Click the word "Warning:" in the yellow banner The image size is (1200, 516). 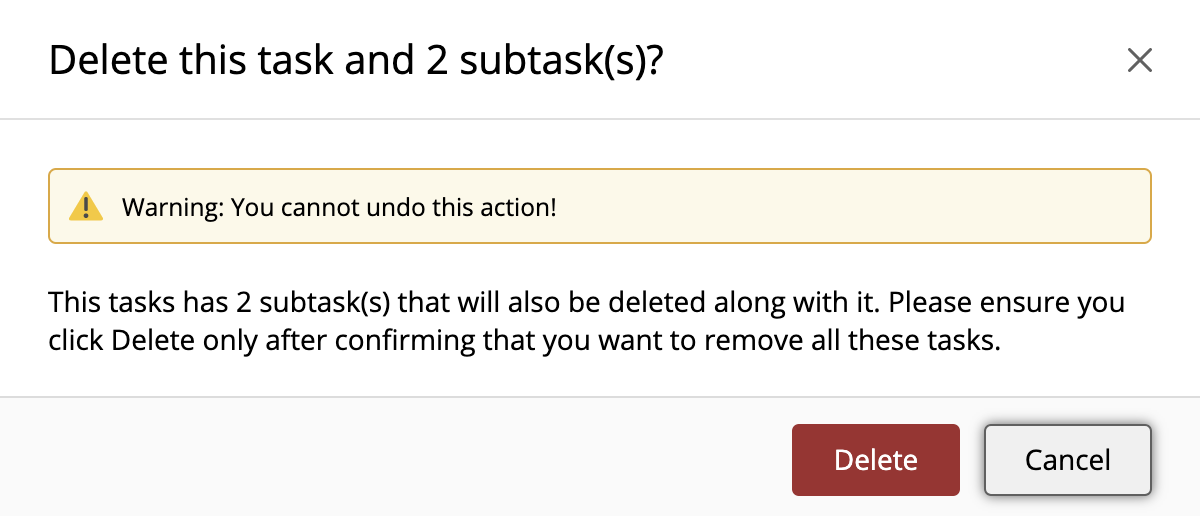pos(172,208)
